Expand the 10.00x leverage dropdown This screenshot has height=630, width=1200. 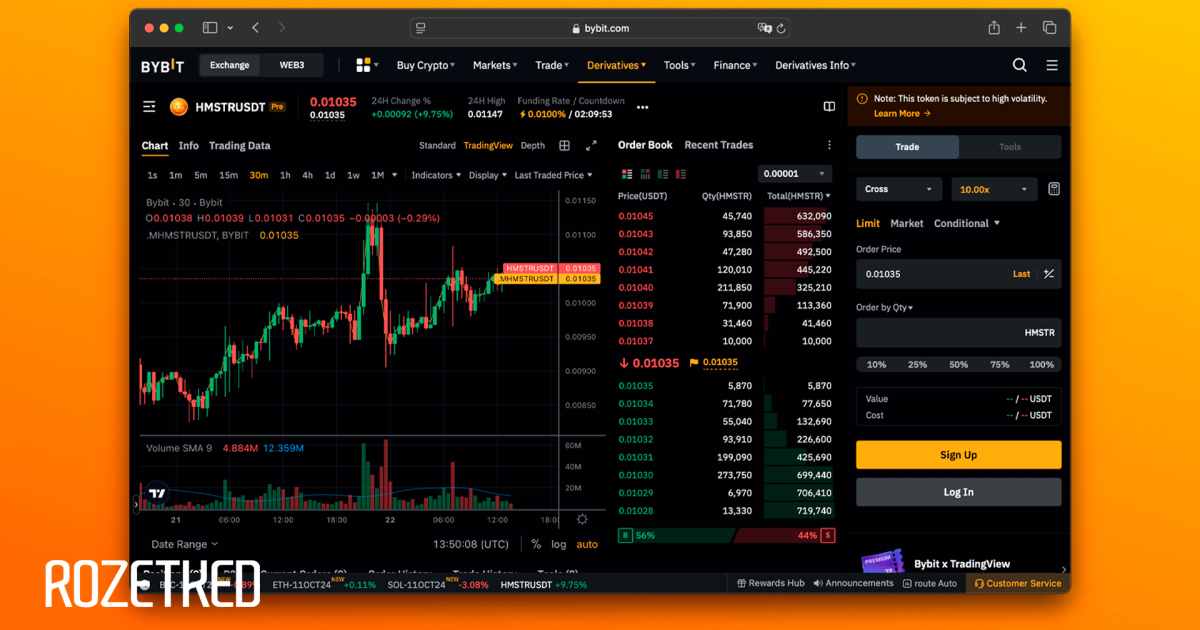pyautogui.click(x=994, y=189)
